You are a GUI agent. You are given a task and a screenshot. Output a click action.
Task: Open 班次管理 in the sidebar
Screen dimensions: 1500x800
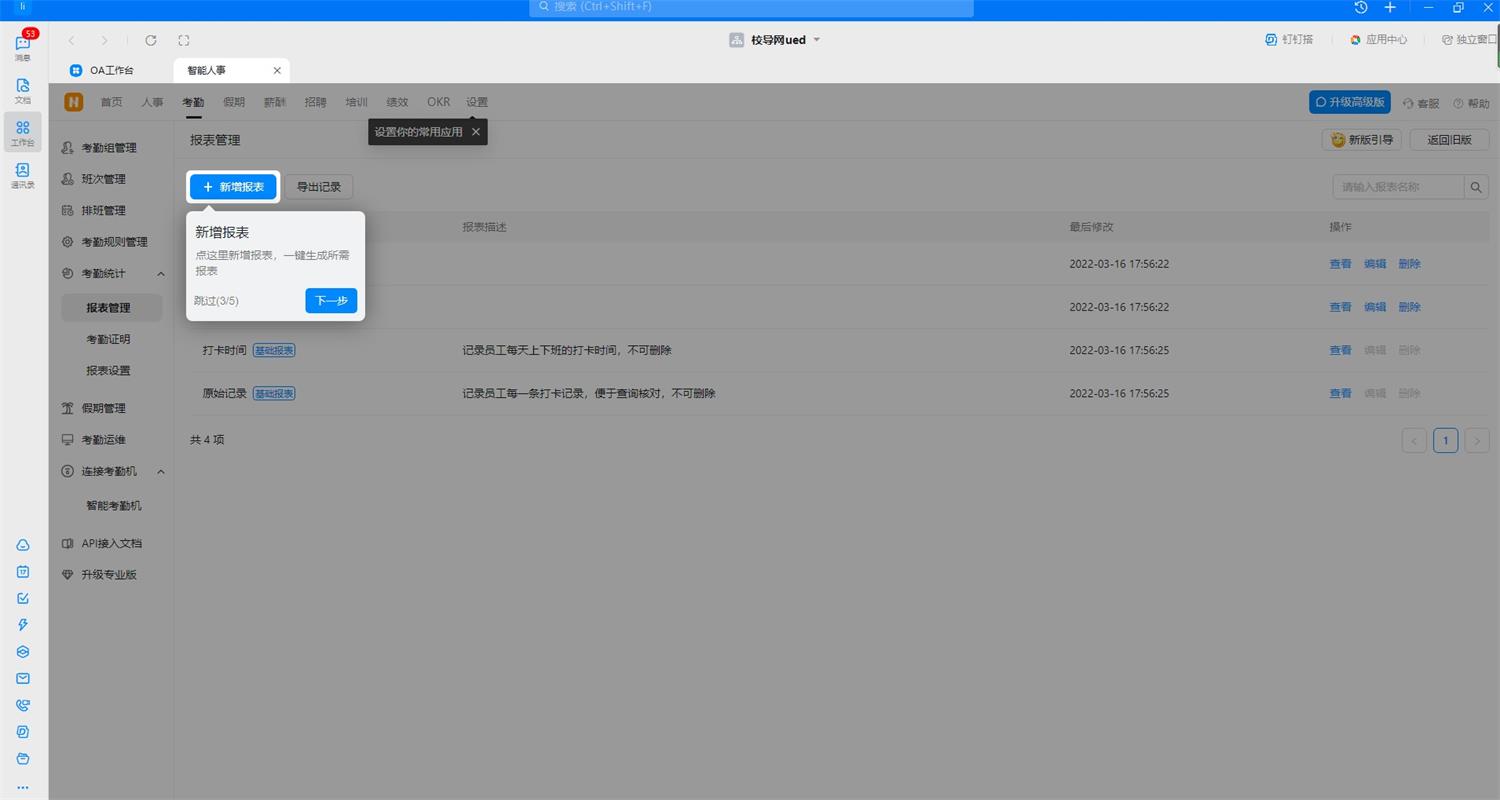pyautogui.click(x=104, y=179)
